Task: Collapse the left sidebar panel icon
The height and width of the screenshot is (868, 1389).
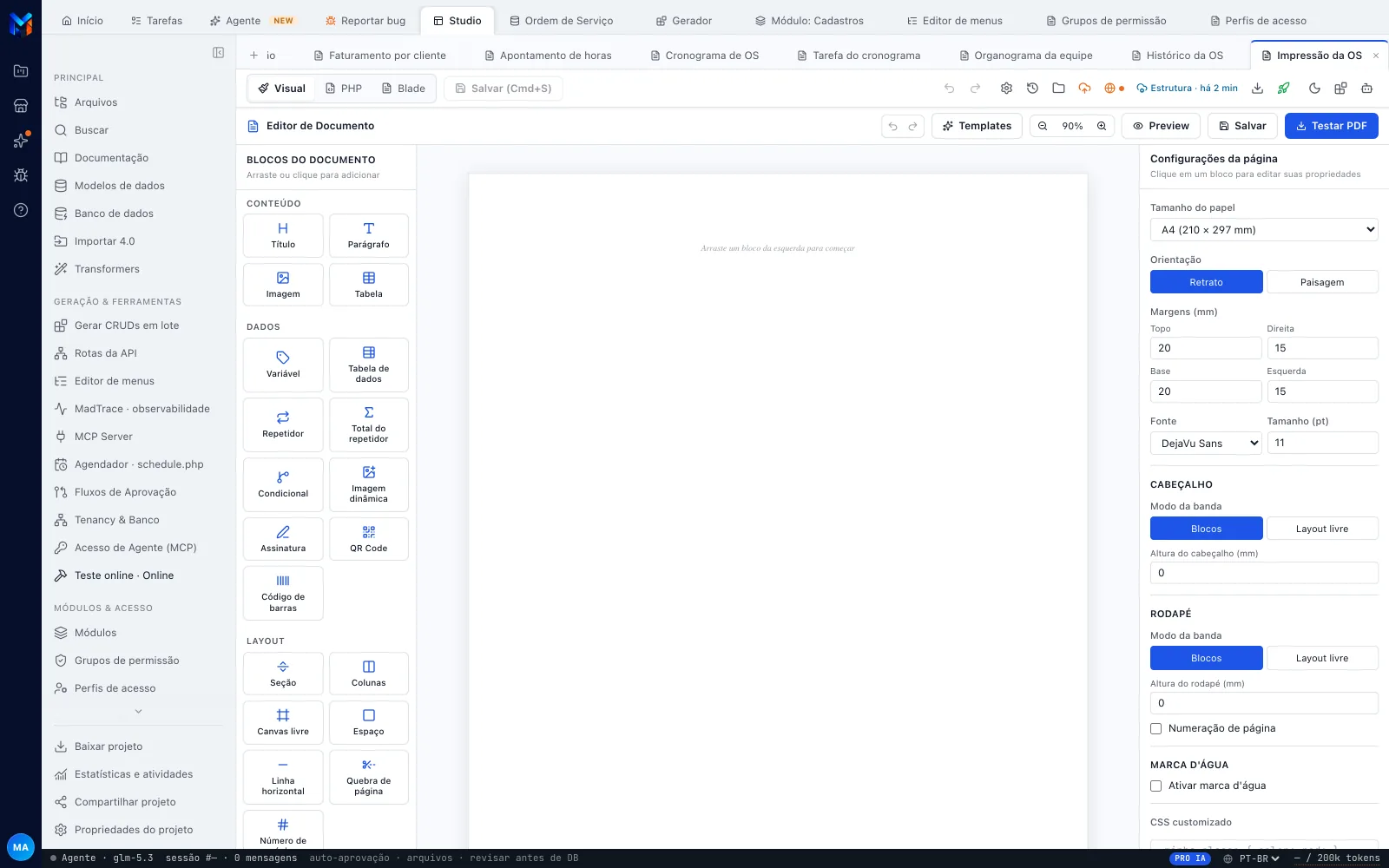Action: pyautogui.click(x=219, y=53)
